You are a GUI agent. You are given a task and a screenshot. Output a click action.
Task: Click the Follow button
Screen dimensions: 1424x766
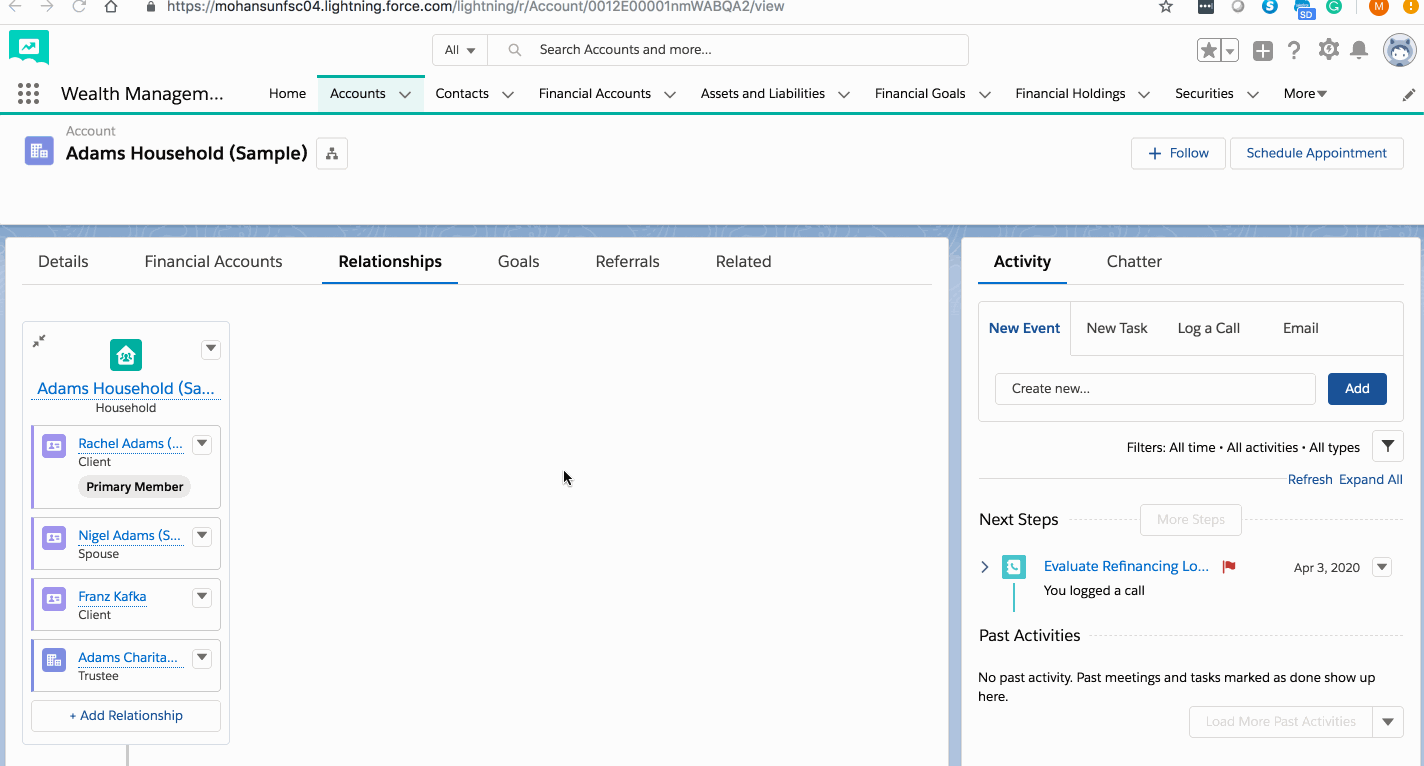pyautogui.click(x=1178, y=153)
